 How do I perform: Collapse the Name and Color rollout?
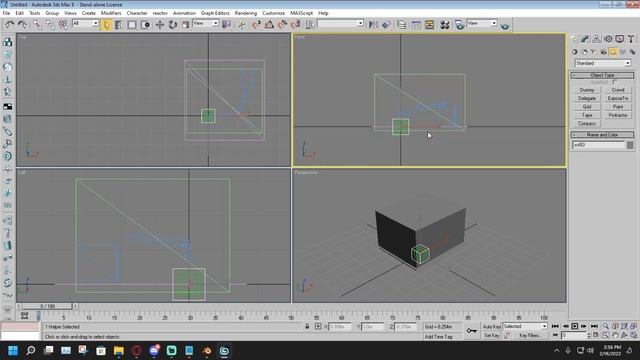coord(602,135)
